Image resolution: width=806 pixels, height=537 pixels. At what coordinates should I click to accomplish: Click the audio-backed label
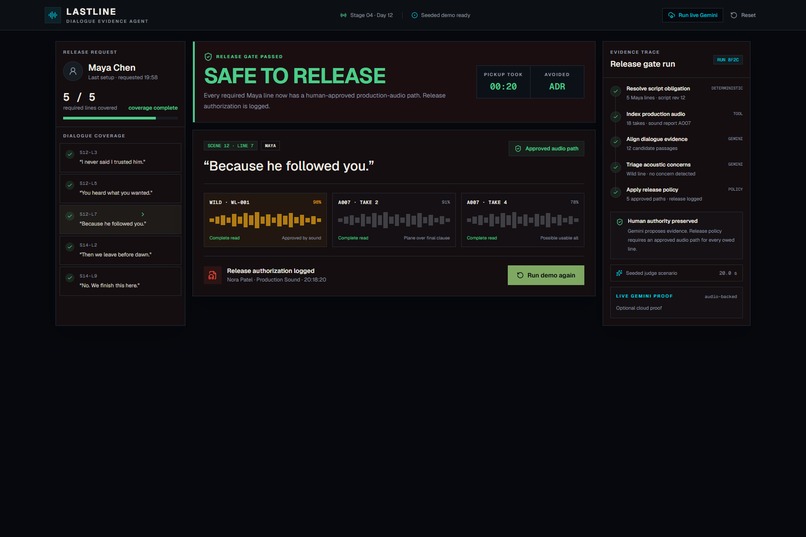click(721, 297)
